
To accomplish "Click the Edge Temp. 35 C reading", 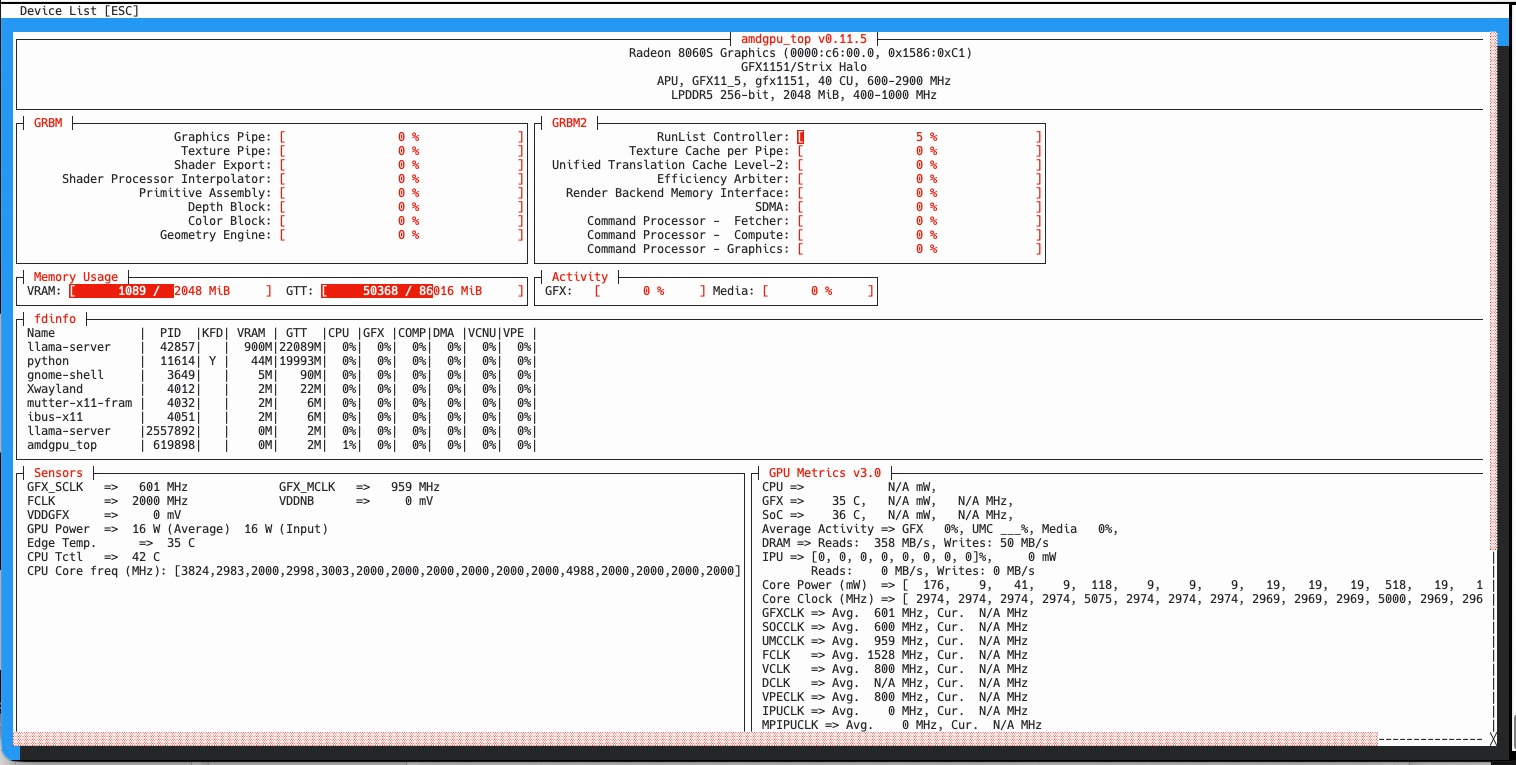I will 111,543.
